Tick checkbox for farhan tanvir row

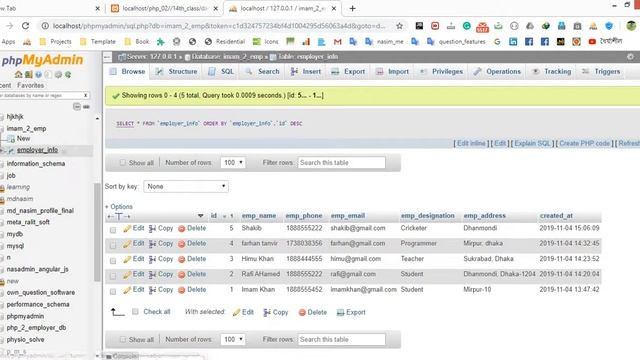click(x=113, y=245)
